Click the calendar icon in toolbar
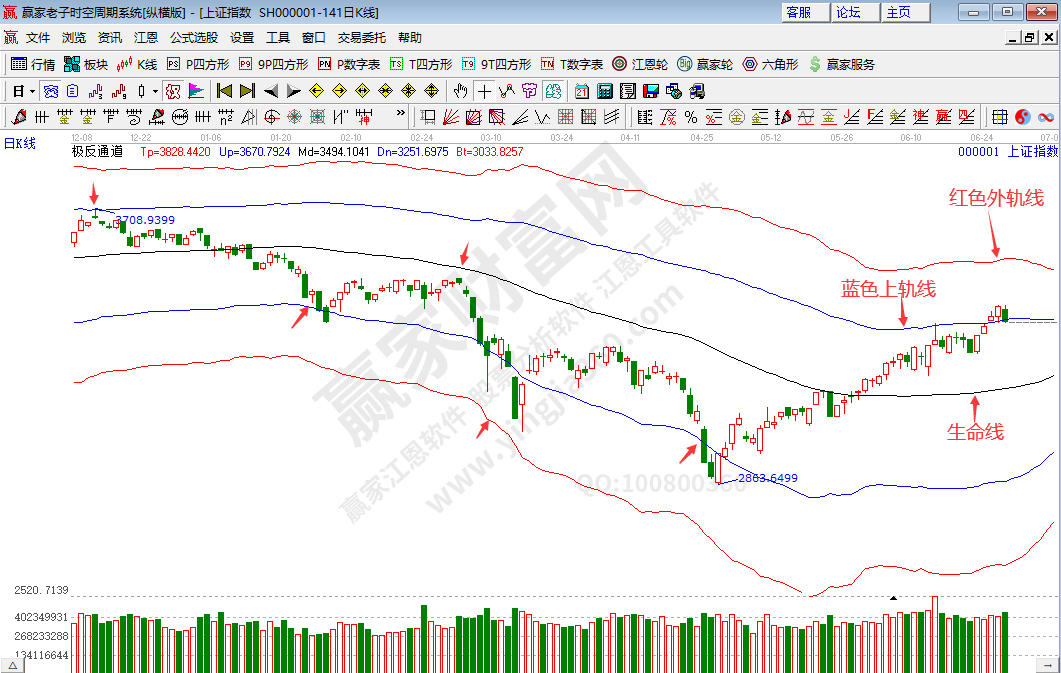1061x673 pixels. (582, 91)
